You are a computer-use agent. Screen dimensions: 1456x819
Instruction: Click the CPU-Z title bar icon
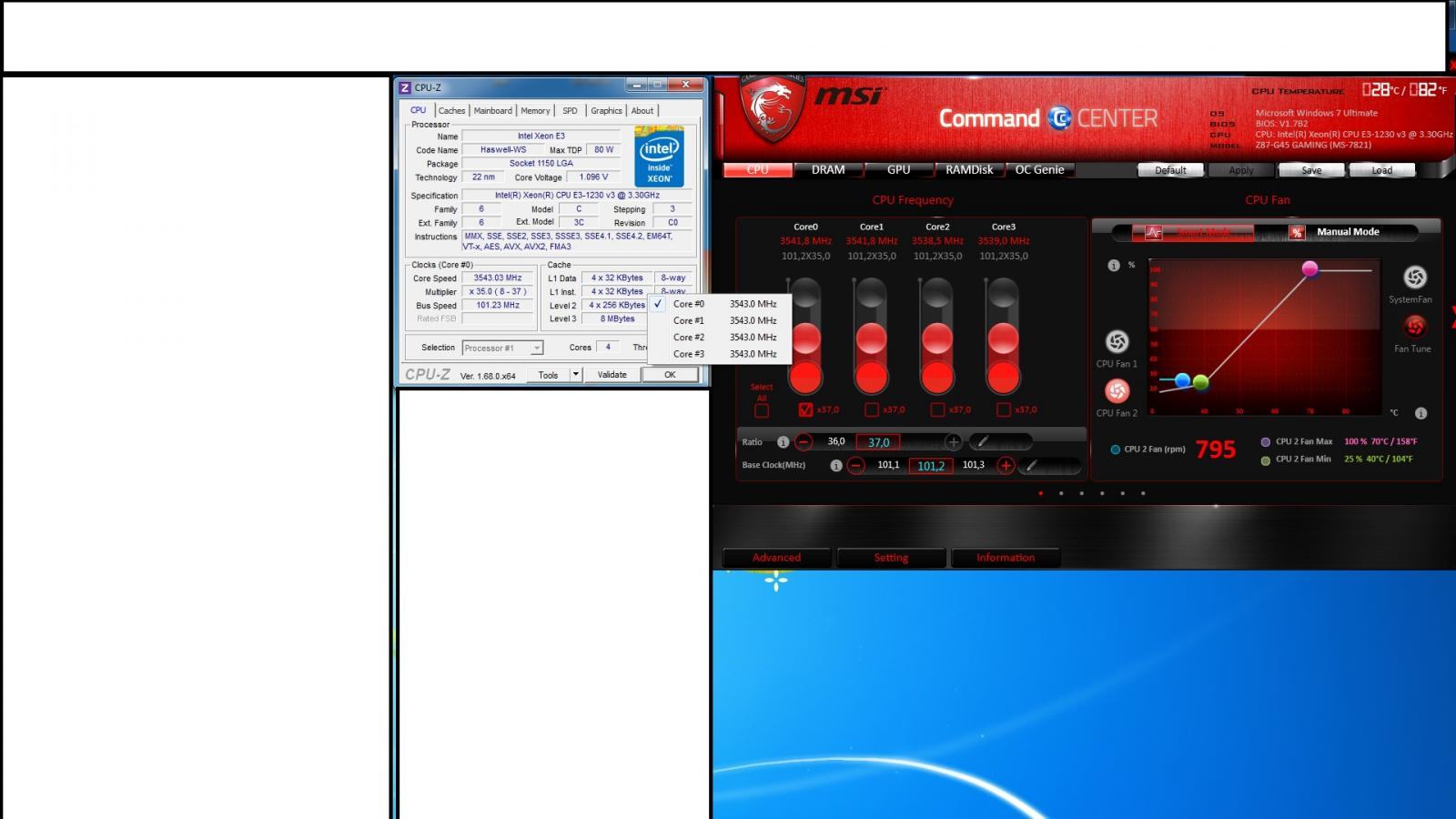tap(405, 87)
